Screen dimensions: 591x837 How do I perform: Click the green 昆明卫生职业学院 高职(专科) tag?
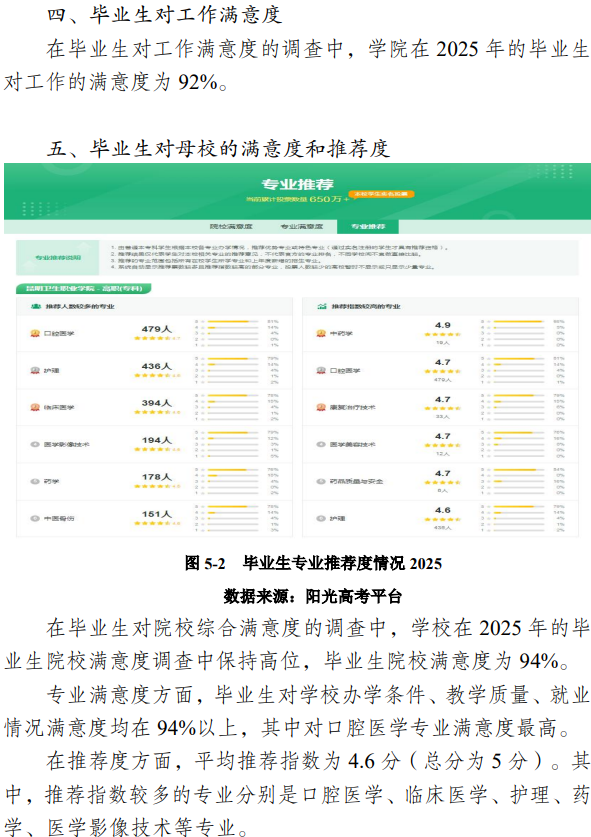84,288
